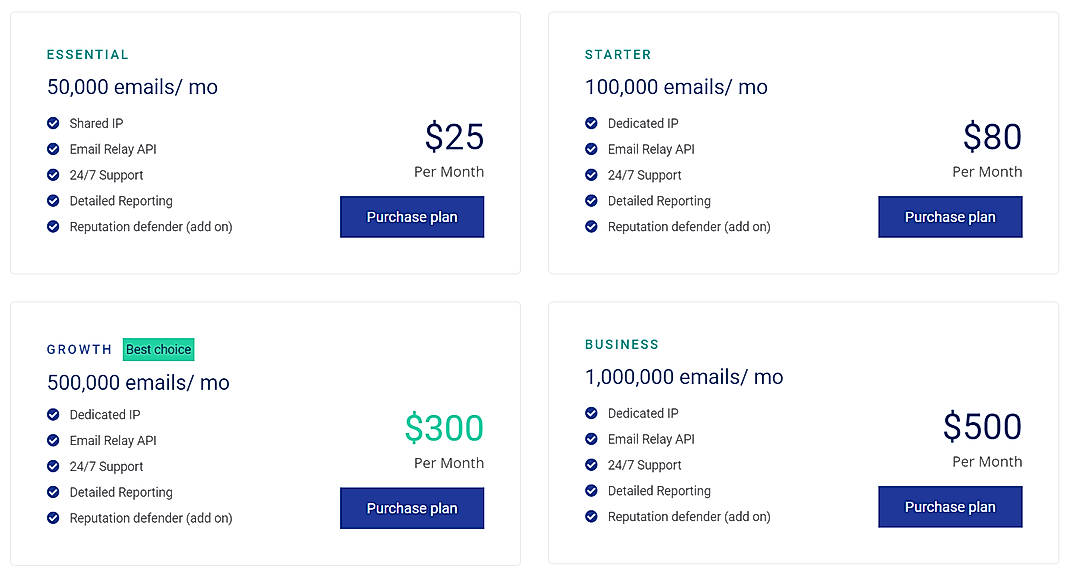Select the Dedicated IP check icon in Business
Image resolution: width=1070 pixels, height=578 pixels.
(591, 413)
